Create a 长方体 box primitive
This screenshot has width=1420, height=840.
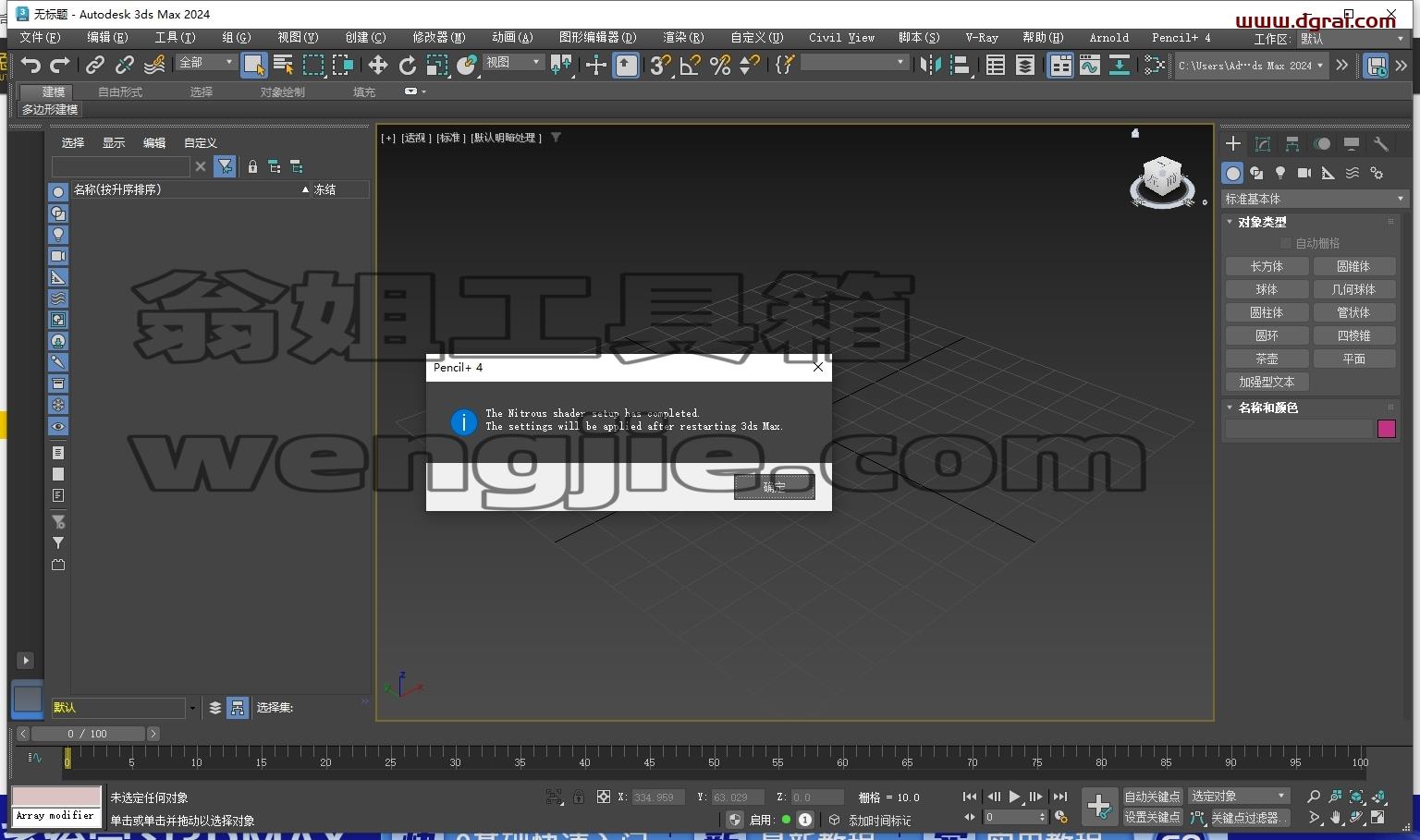point(1267,266)
